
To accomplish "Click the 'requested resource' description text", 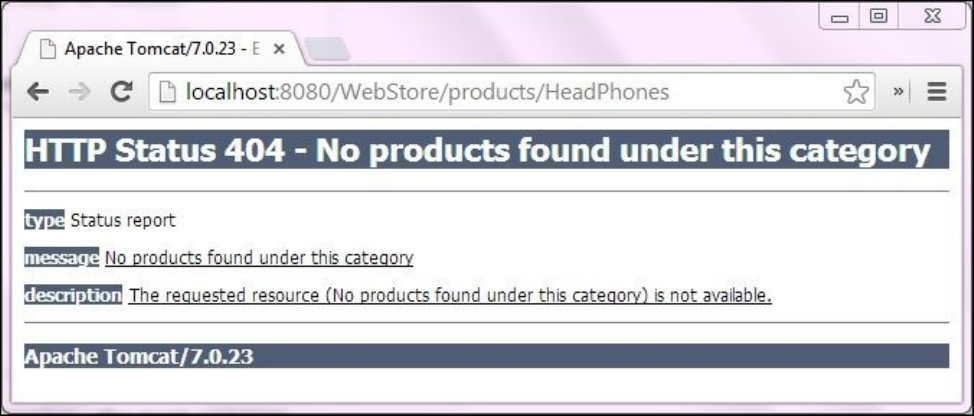I will 450,296.
